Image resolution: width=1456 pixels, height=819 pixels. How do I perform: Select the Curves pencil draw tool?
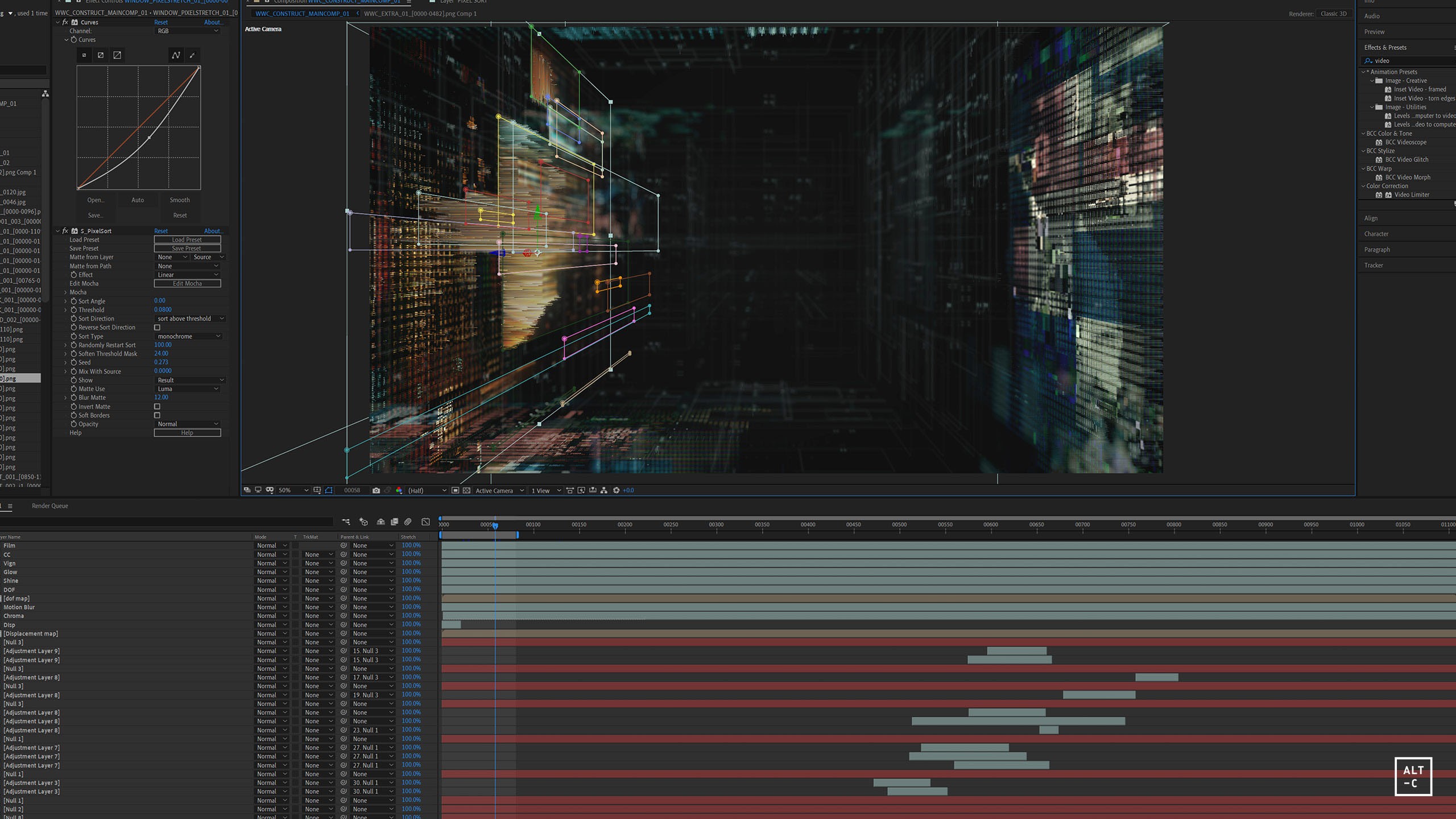point(192,55)
